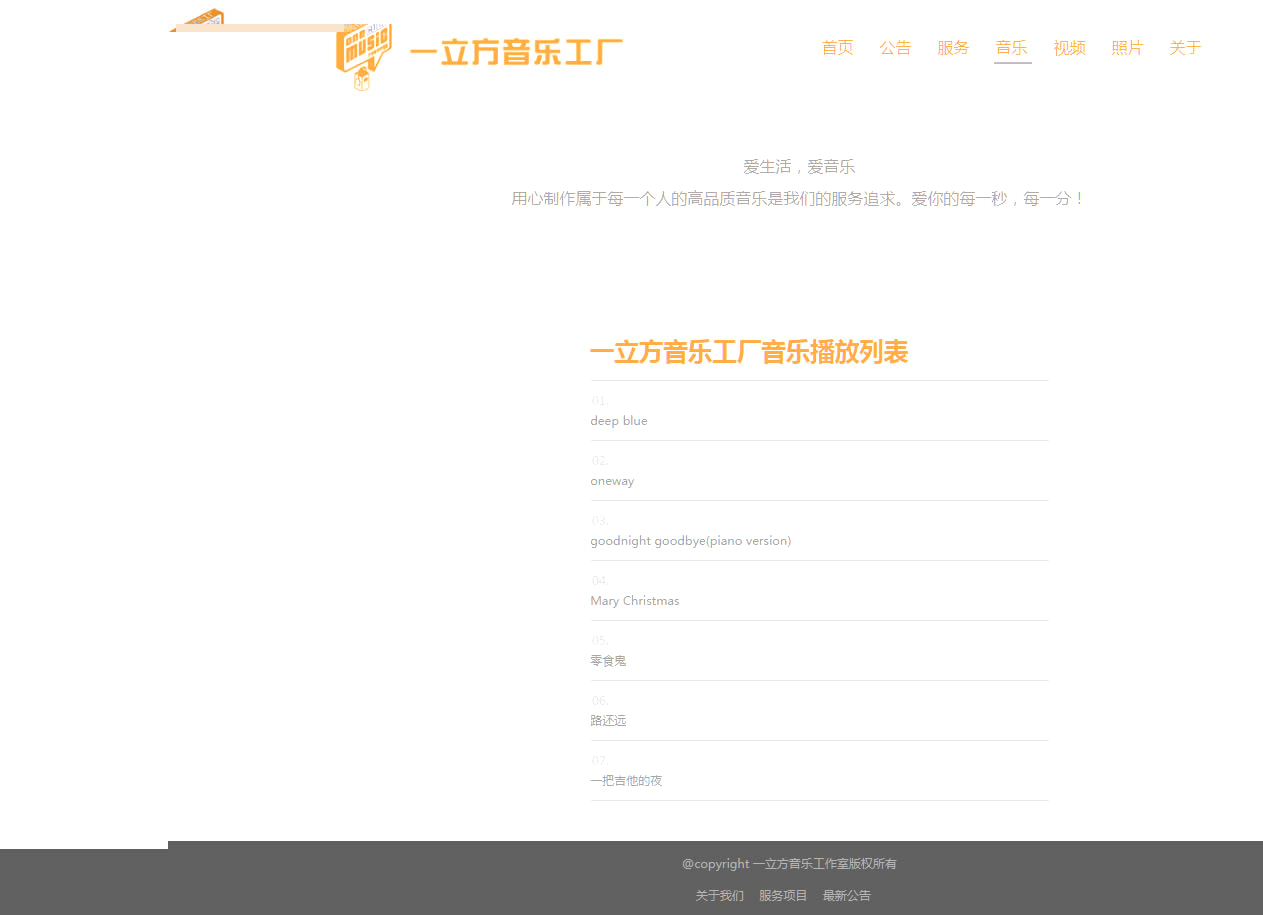Switch to the 视频 page

pyautogui.click(x=1069, y=48)
